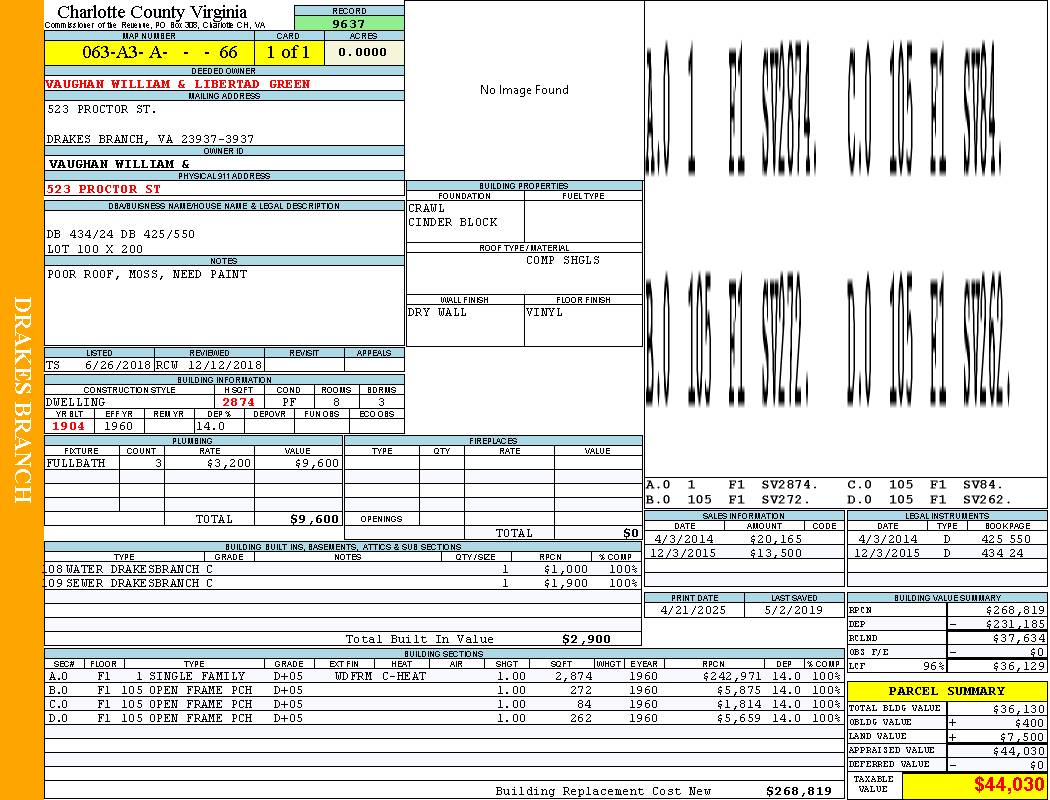The height and width of the screenshot is (800, 1050).
Task: Select roof material COMP SHGLS
Action: tap(562, 260)
